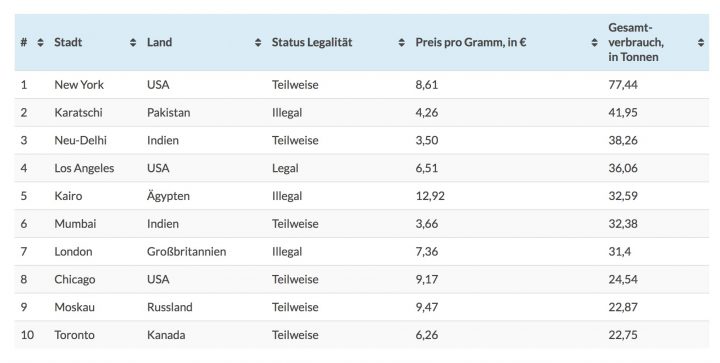This screenshot has height=363, width=720.
Task: Click the Preis pro Gramm header
Action: pyautogui.click(x=471, y=42)
